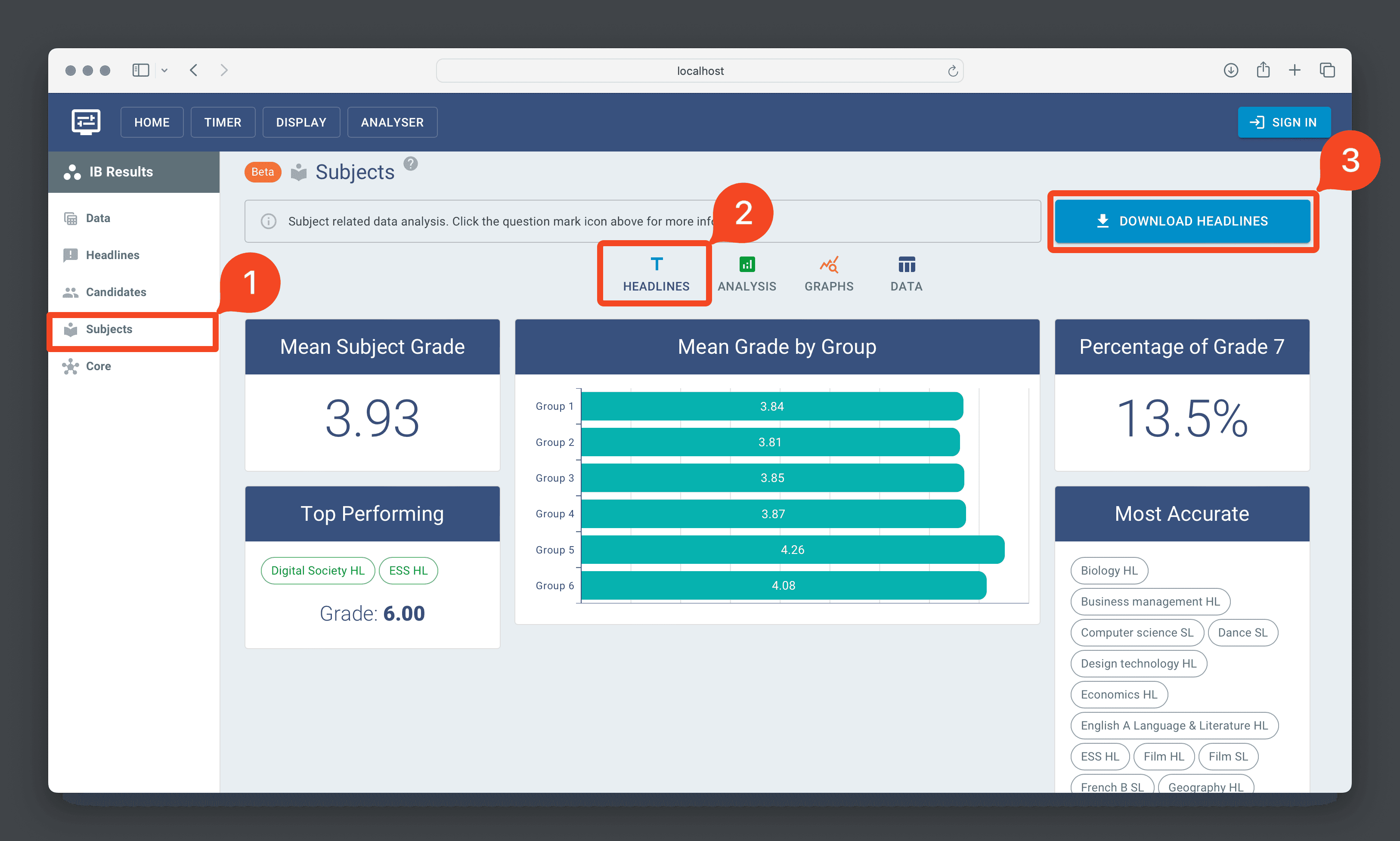The image size is (1400, 841).
Task: Click the ANALYSER navigation item
Action: (x=392, y=122)
